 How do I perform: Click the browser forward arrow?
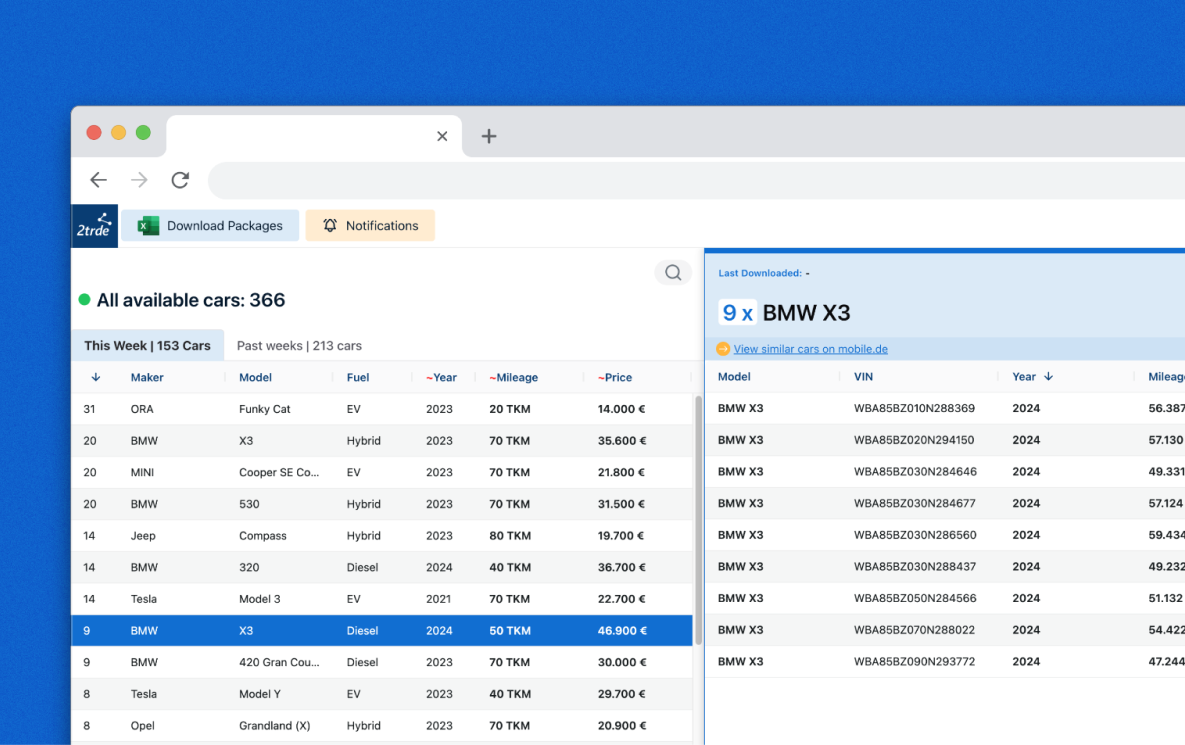pos(139,180)
